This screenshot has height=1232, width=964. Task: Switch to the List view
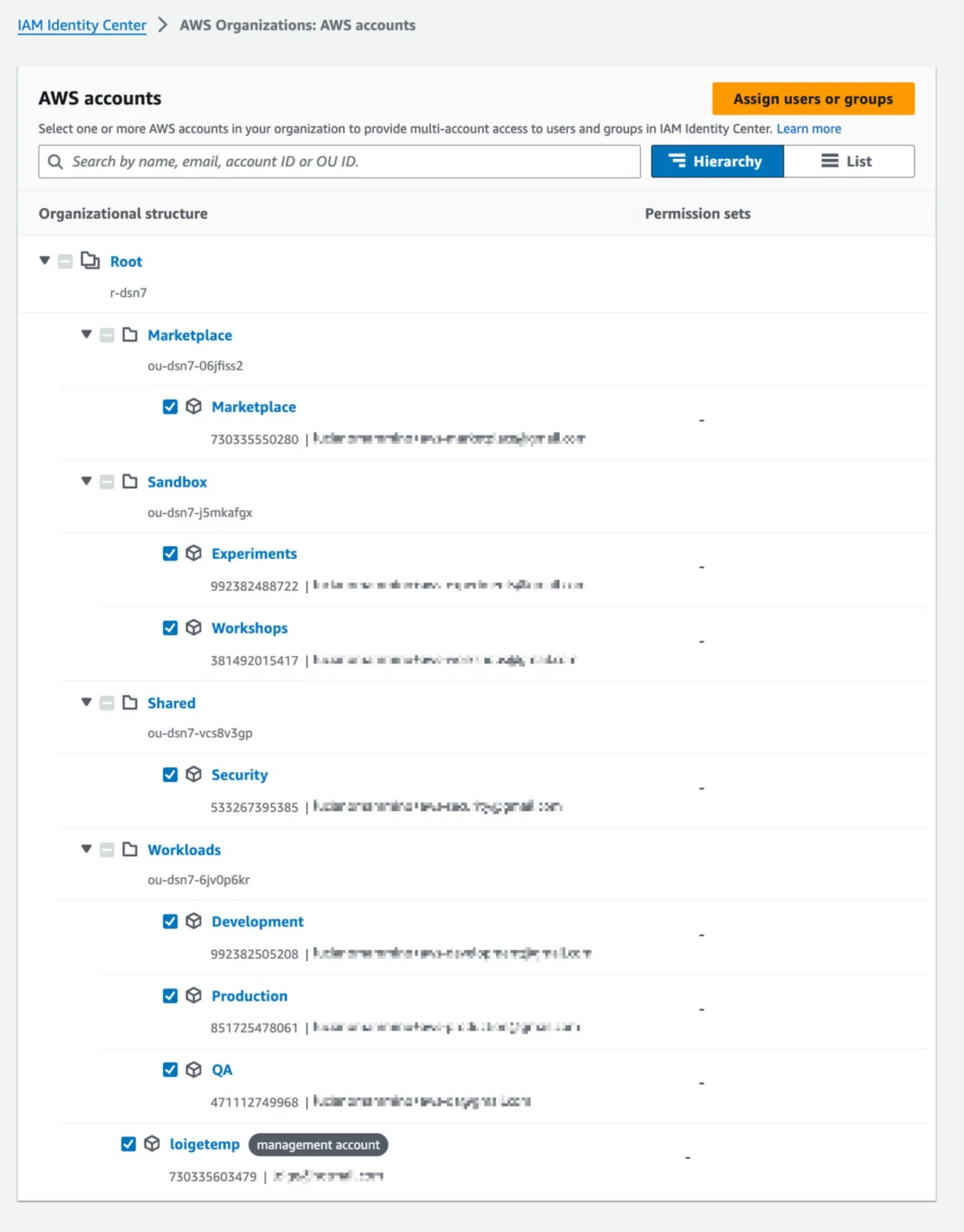coord(848,161)
